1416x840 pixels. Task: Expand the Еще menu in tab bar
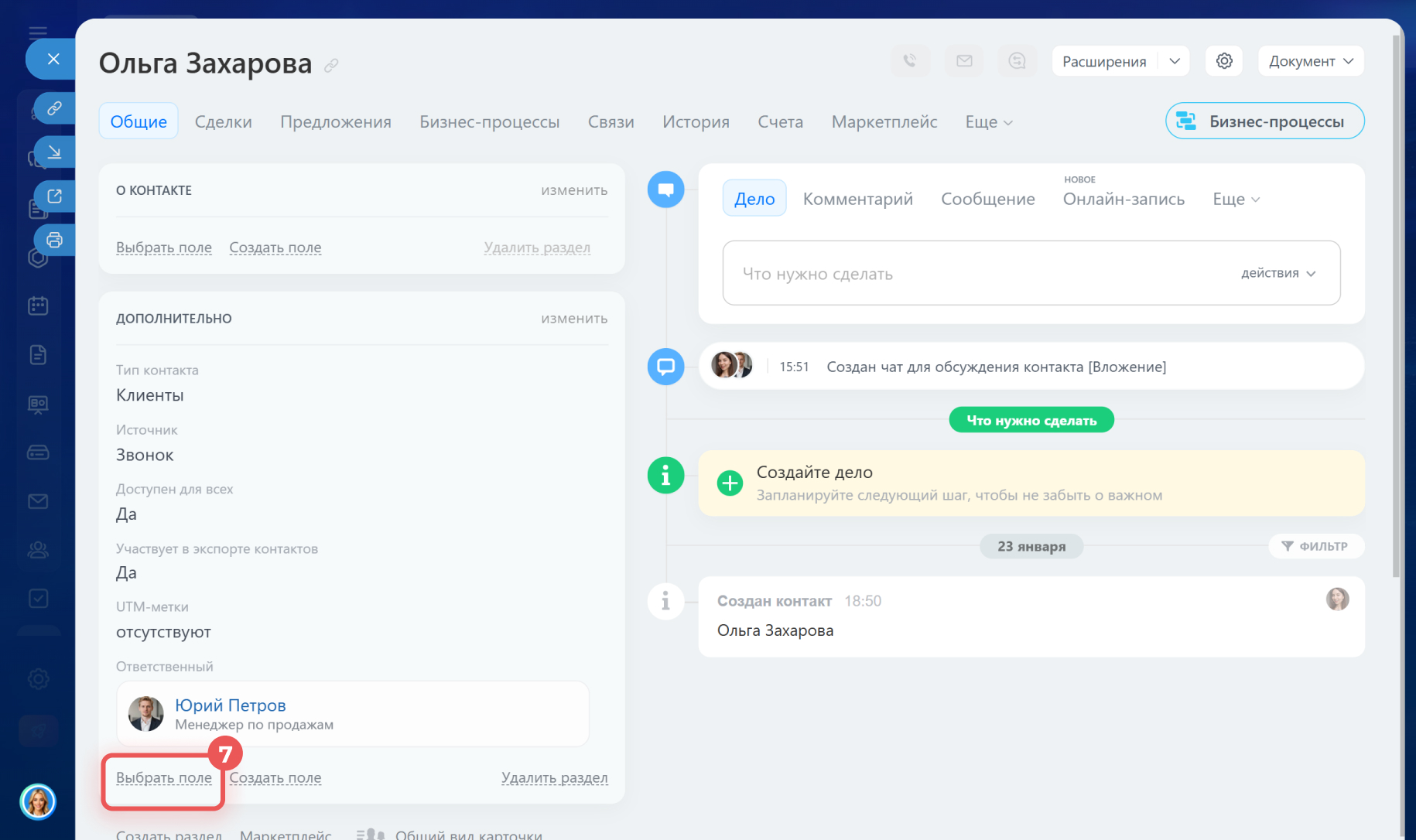[988, 122]
